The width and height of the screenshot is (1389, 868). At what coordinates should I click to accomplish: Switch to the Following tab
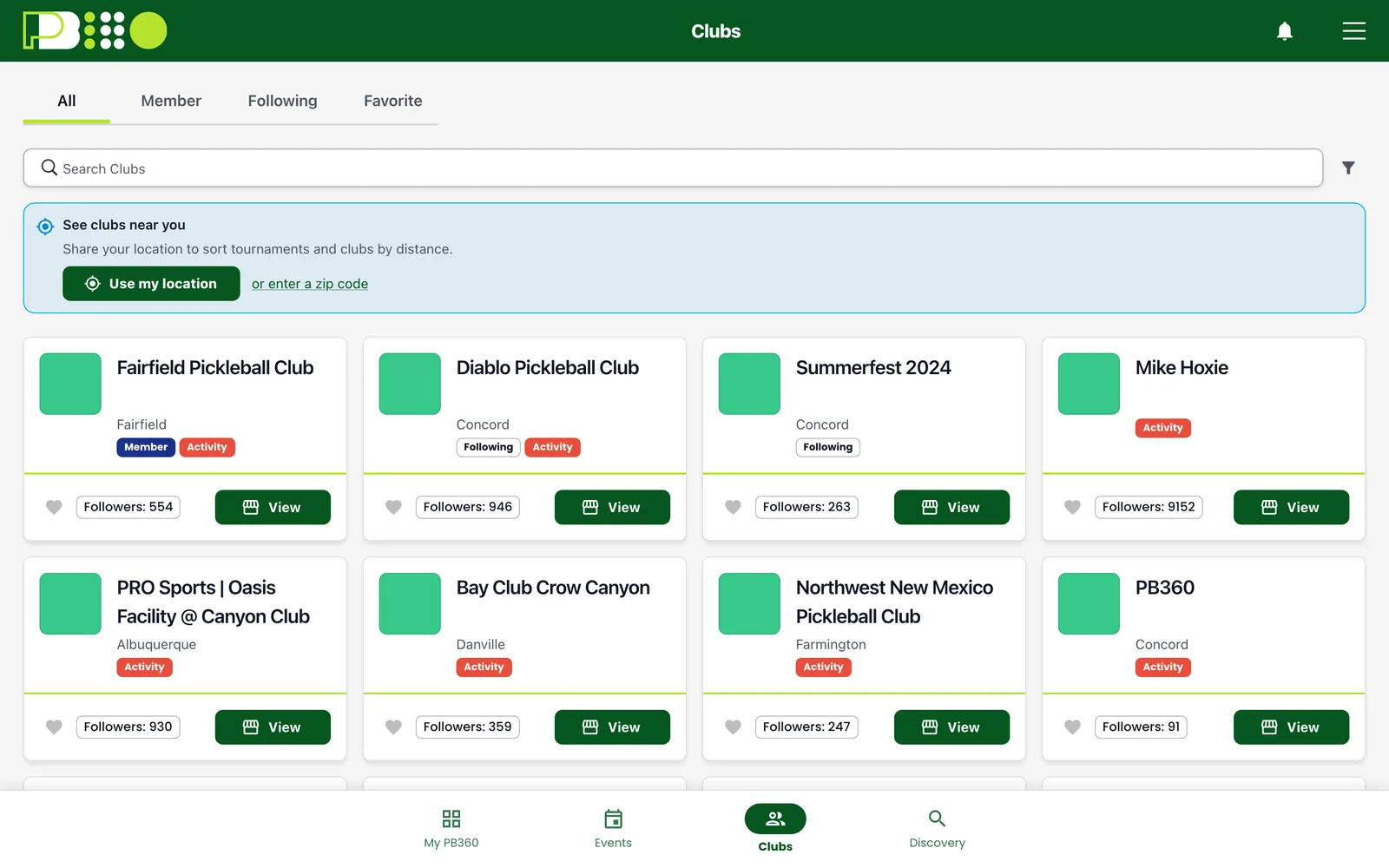tap(282, 101)
